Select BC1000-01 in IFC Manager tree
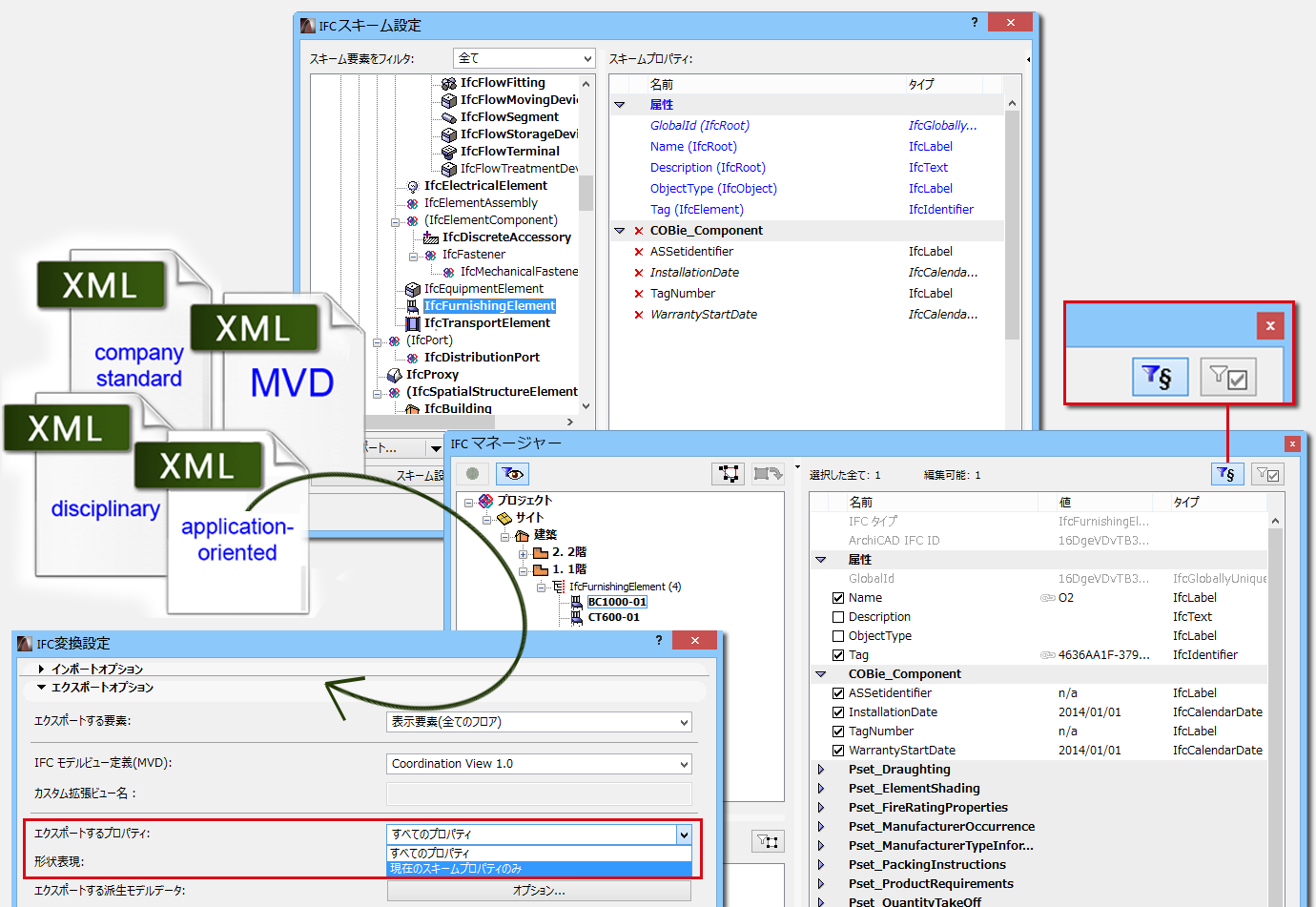Image resolution: width=1316 pixels, height=907 pixels. pyautogui.click(x=617, y=602)
